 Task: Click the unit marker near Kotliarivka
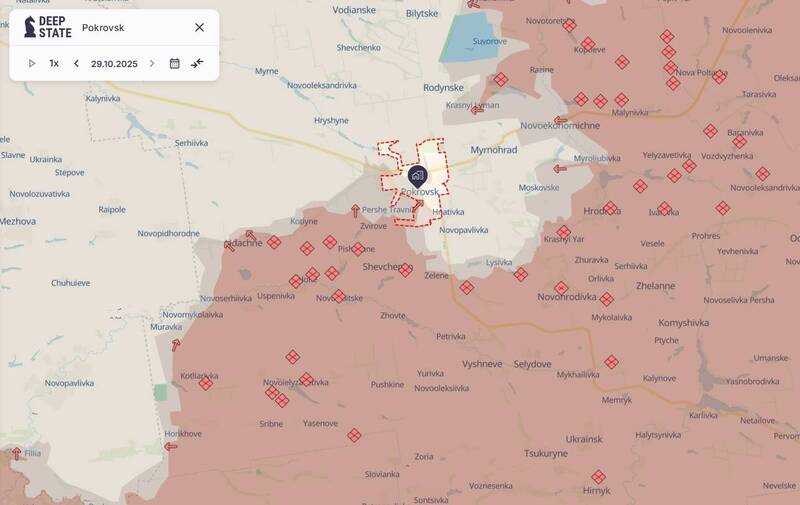(x=206, y=384)
